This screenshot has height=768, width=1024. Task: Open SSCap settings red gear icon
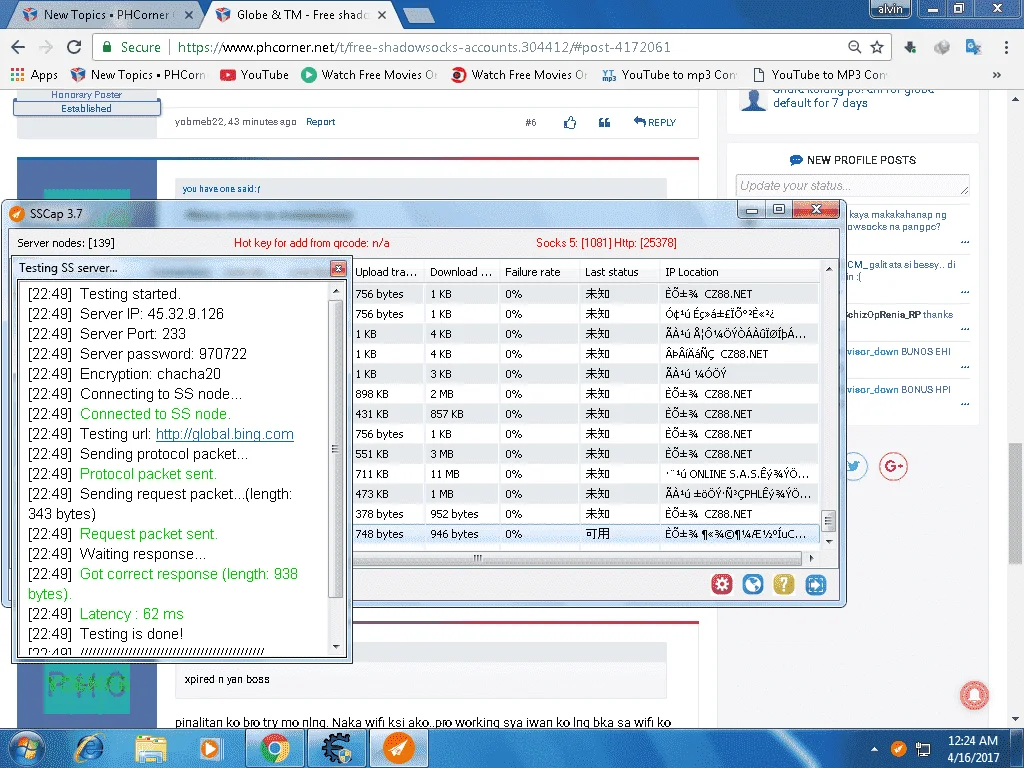click(722, 584)
